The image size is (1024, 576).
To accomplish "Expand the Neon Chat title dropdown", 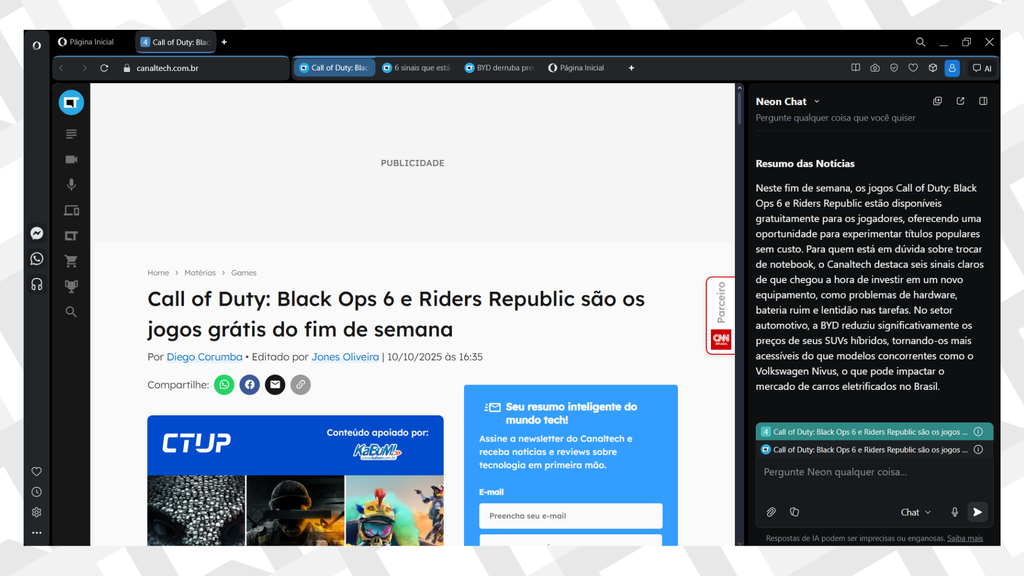I will point(816,102).
